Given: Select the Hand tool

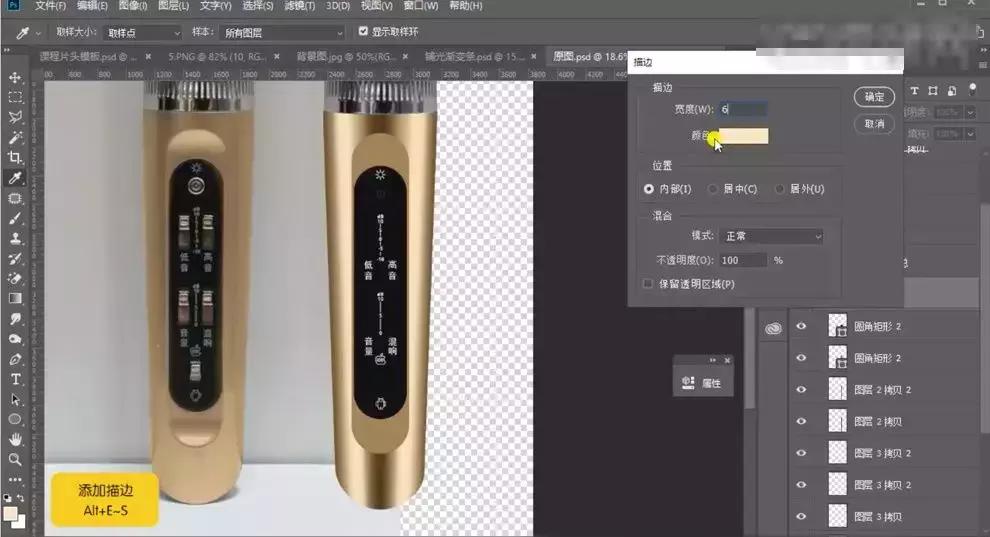Looking at the screenshot, I should pos(15,439).
